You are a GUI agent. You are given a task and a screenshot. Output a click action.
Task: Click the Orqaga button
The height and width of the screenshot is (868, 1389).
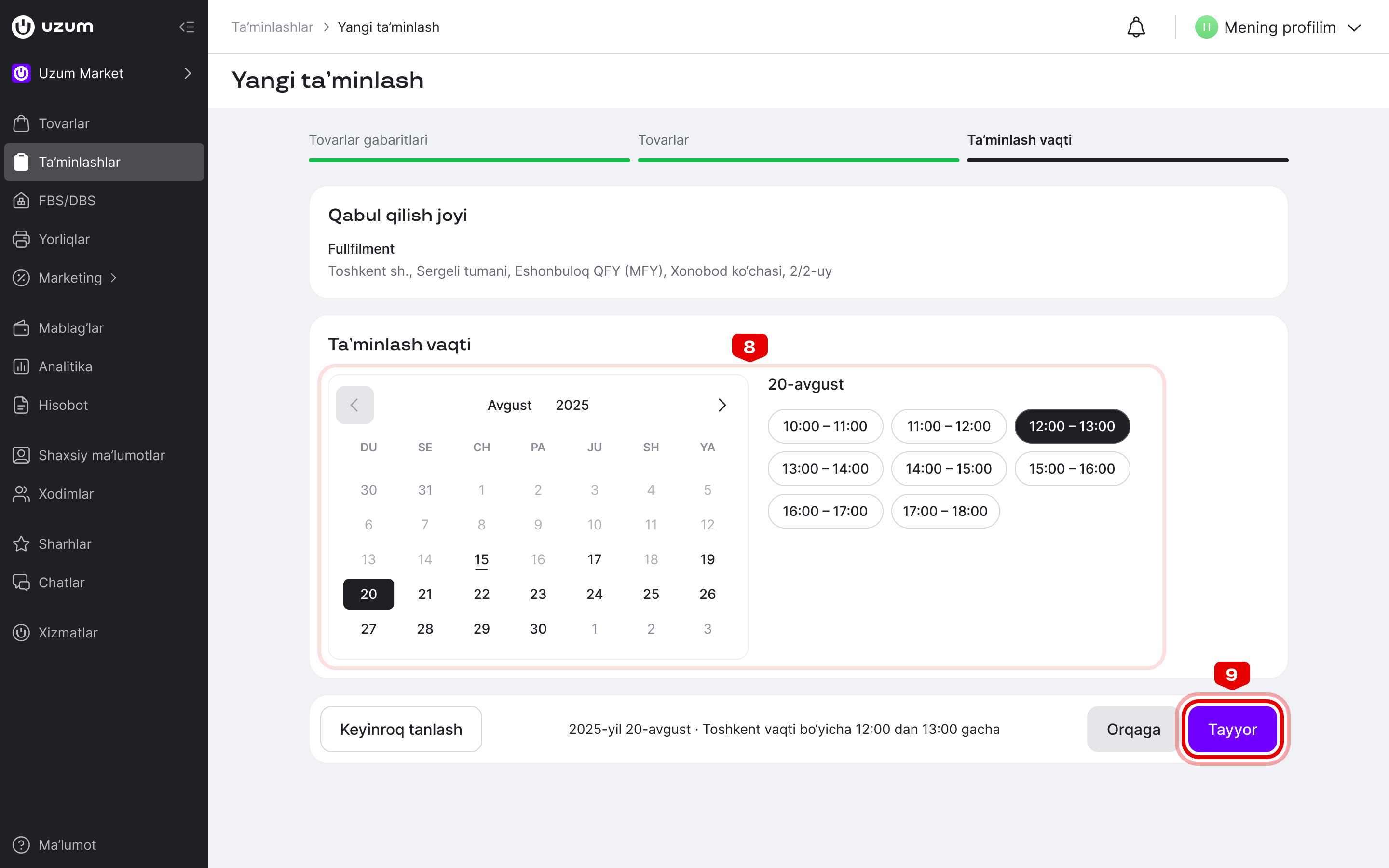click(x=1133, y=729)
